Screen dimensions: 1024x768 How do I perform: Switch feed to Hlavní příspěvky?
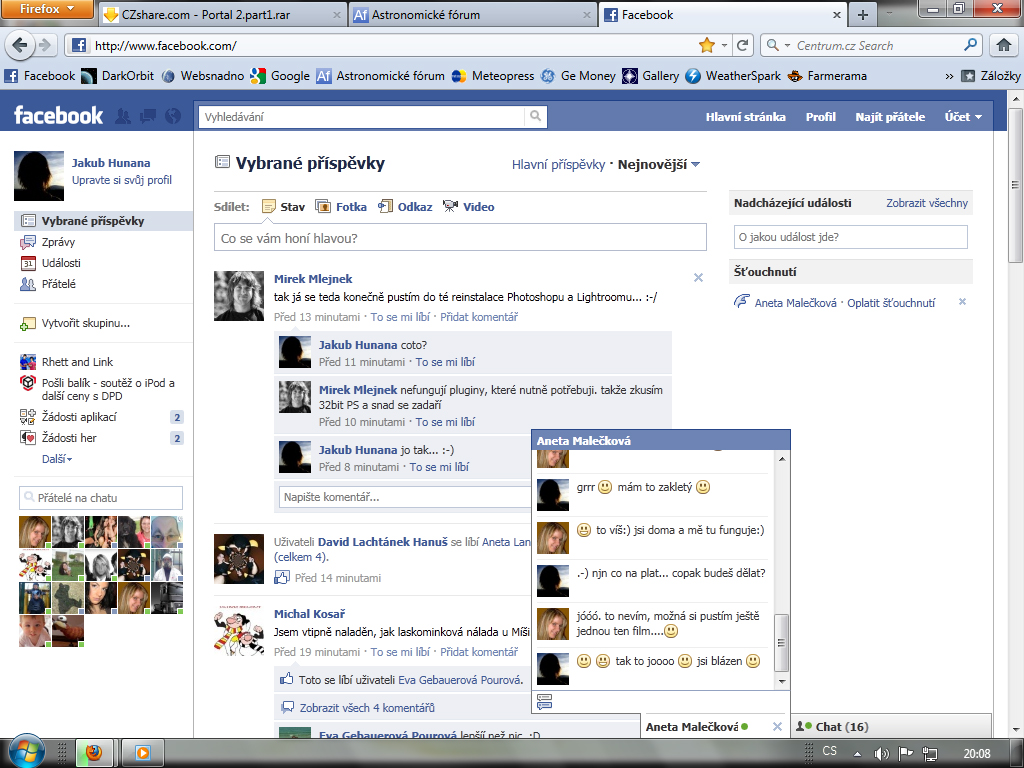pos(558,165)
